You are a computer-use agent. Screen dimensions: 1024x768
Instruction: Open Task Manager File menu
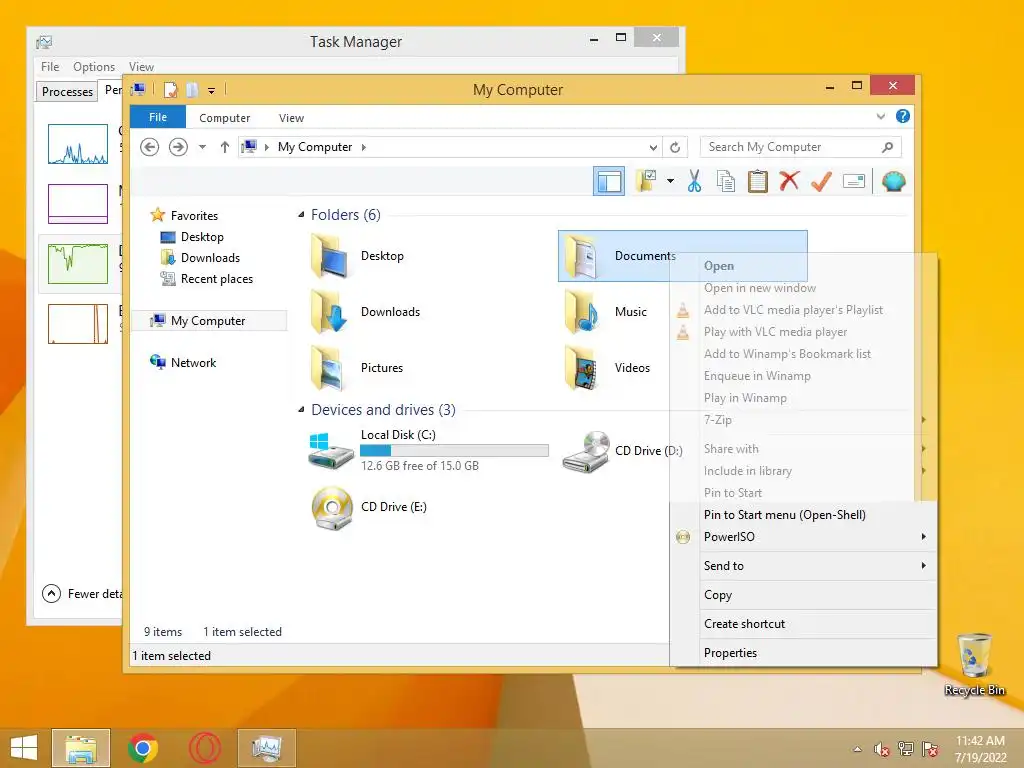tap(50, 67)
